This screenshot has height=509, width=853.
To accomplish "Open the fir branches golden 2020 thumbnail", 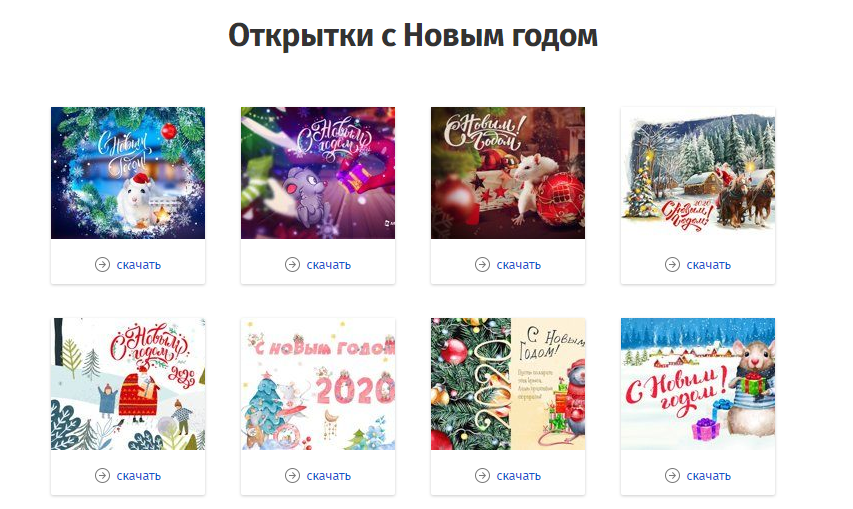I will pos(508,384).
